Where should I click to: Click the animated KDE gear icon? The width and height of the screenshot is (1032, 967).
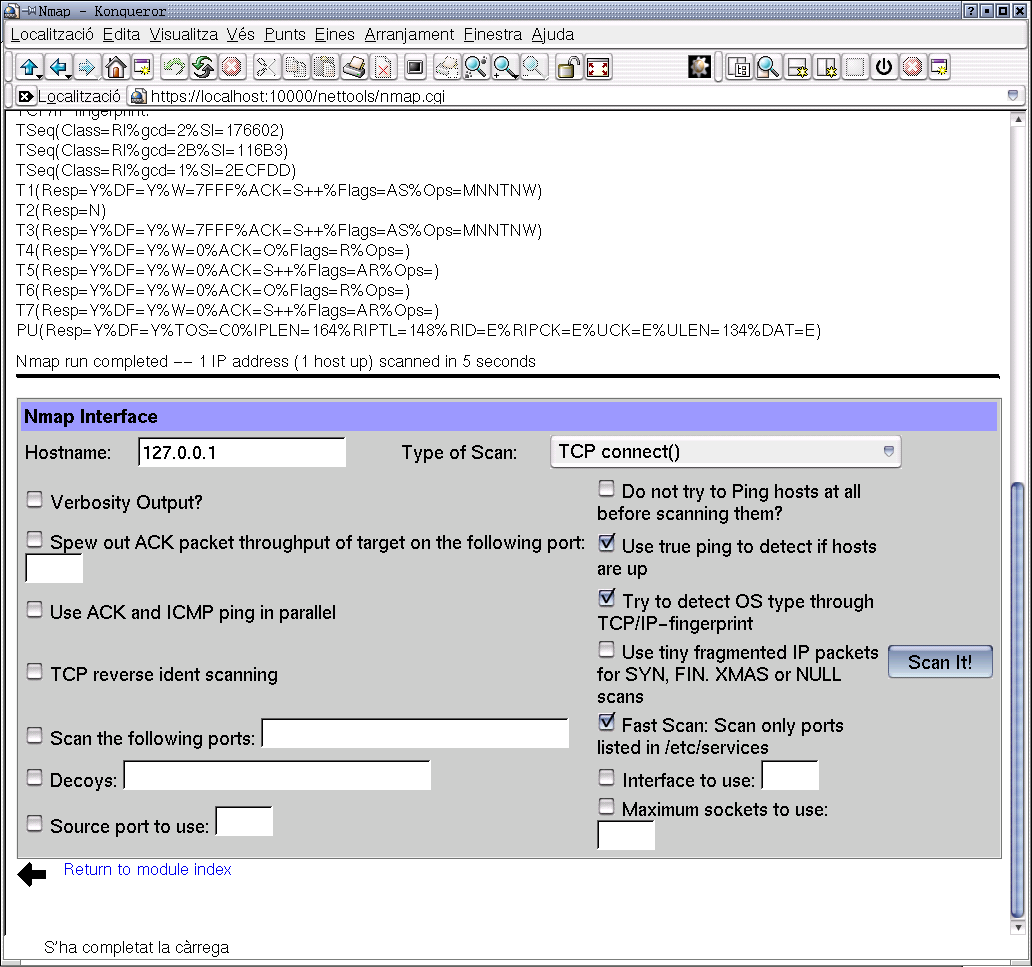[700, 67]
